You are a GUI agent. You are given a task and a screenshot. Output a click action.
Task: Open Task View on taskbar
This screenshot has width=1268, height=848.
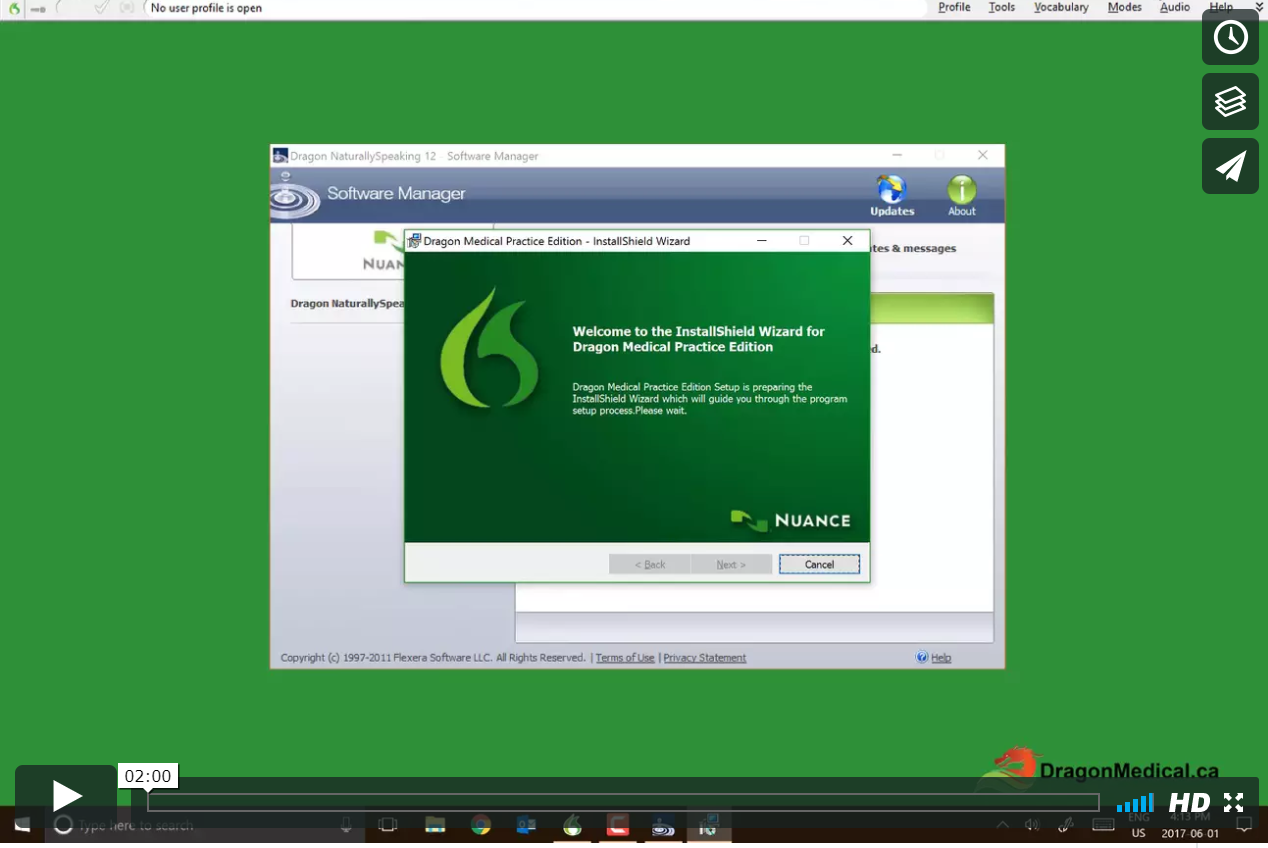(388, 826)
